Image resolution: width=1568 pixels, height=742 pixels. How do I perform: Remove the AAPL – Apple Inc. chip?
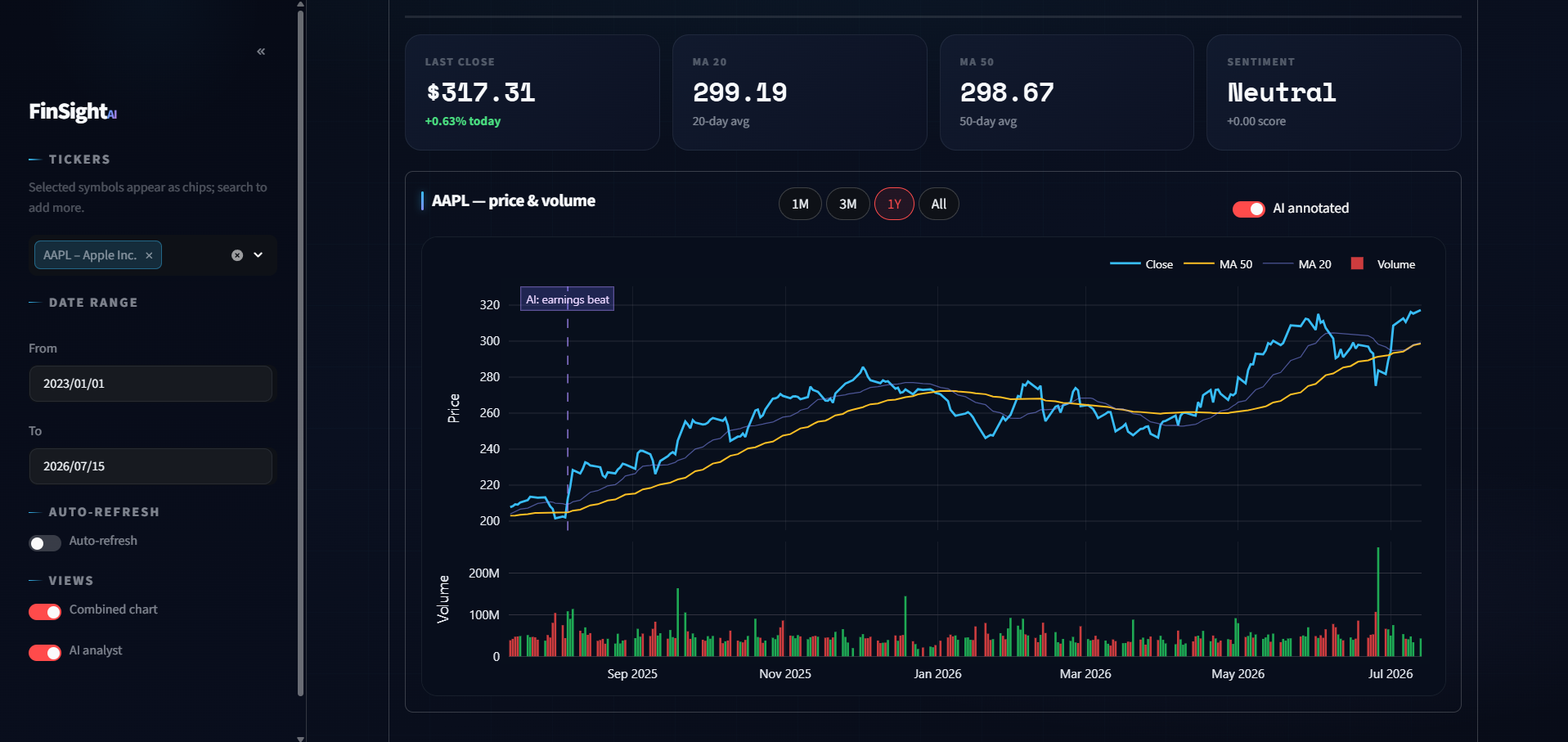point(149,255)
